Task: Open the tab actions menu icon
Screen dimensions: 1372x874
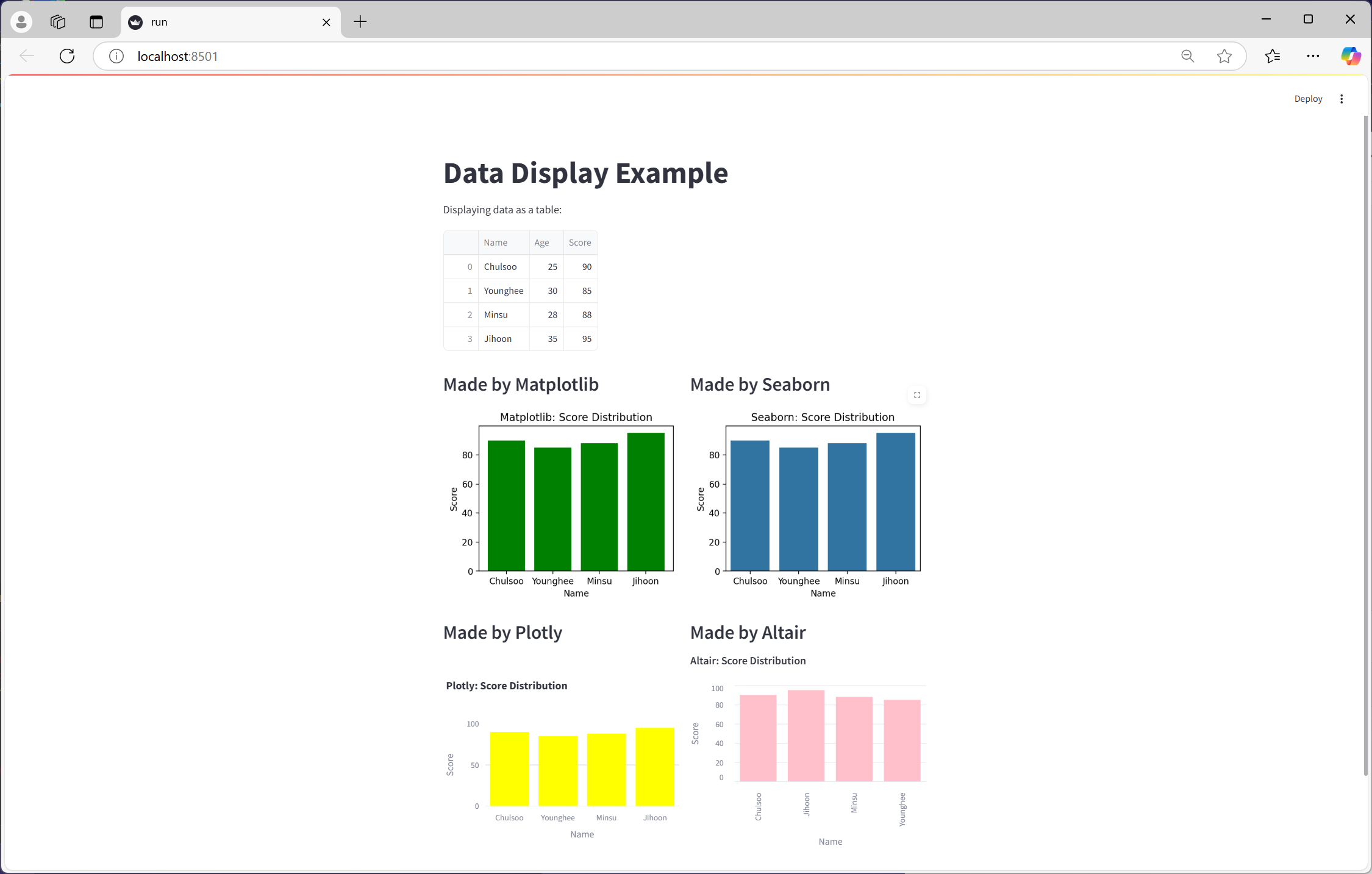Action: click(96, 22)
